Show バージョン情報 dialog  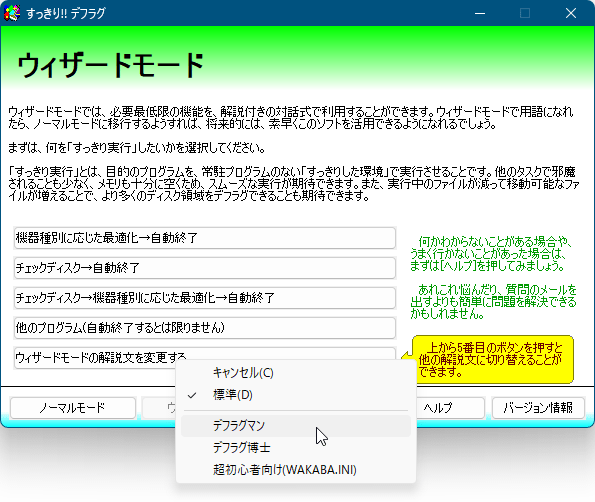(x=538, y=408)
